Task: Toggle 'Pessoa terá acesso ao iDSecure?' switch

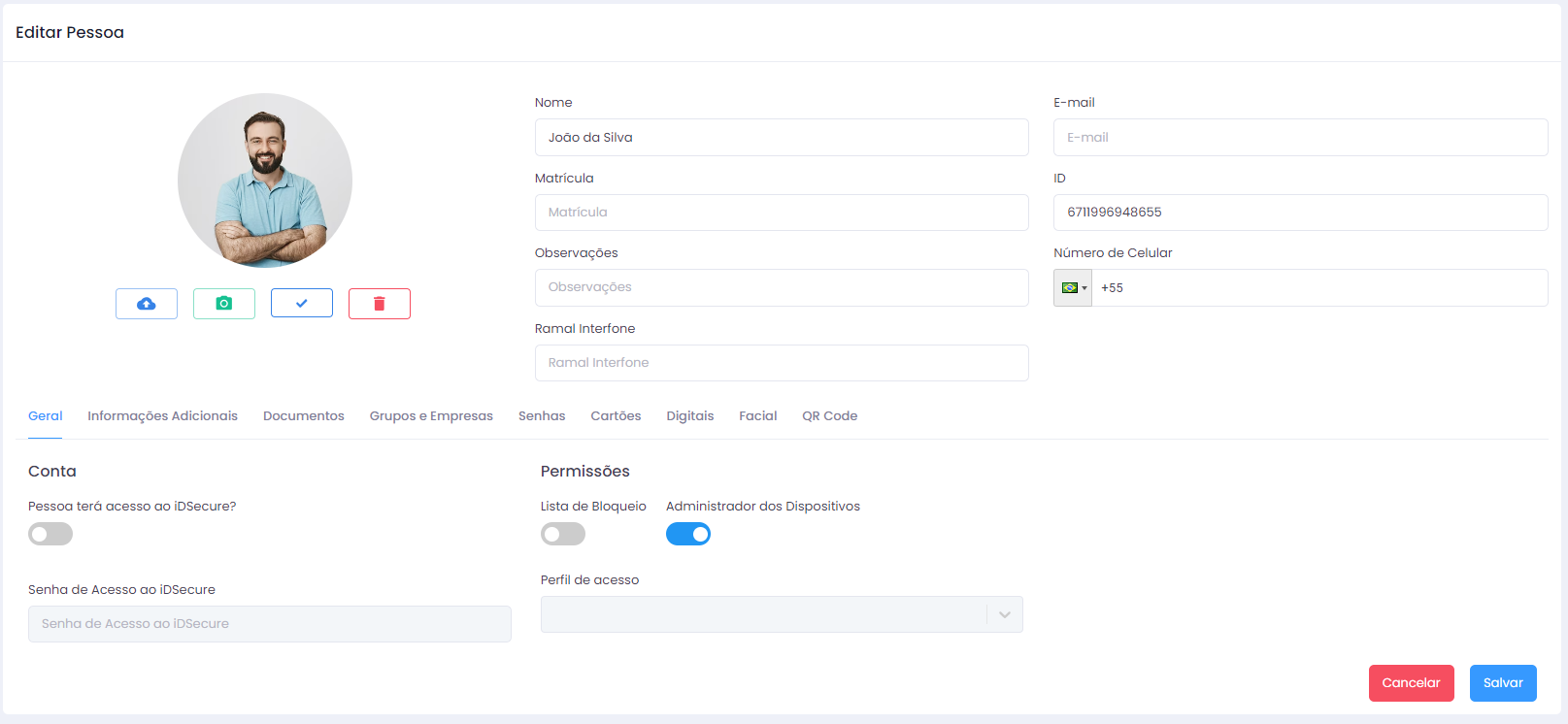Action: tap(50, 534)
